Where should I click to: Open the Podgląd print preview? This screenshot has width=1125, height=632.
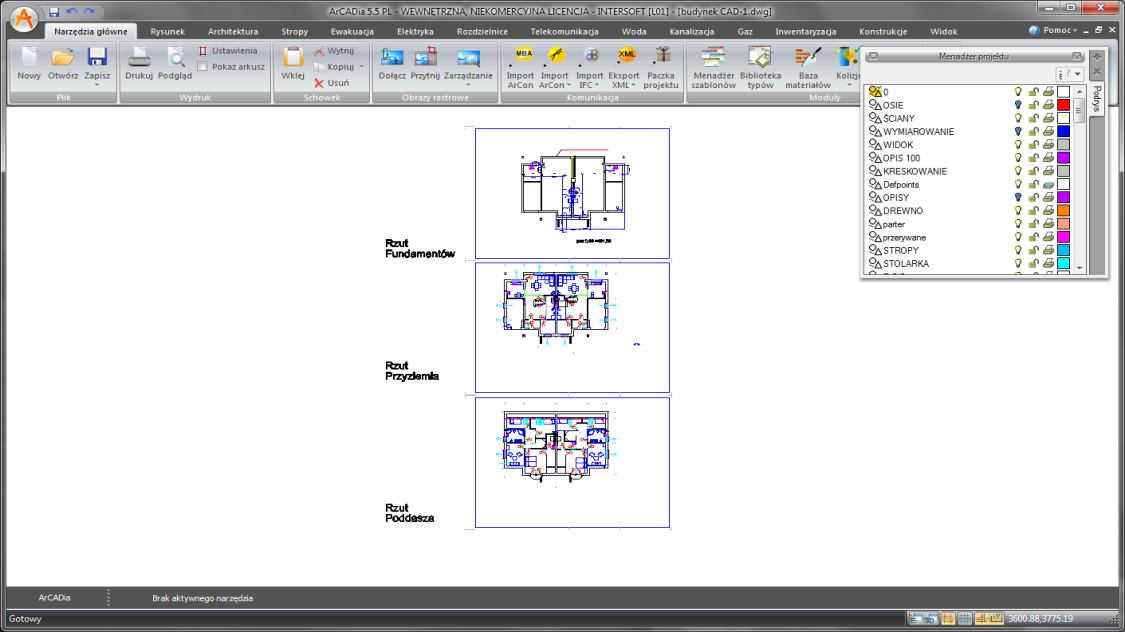tap(174, 63)
